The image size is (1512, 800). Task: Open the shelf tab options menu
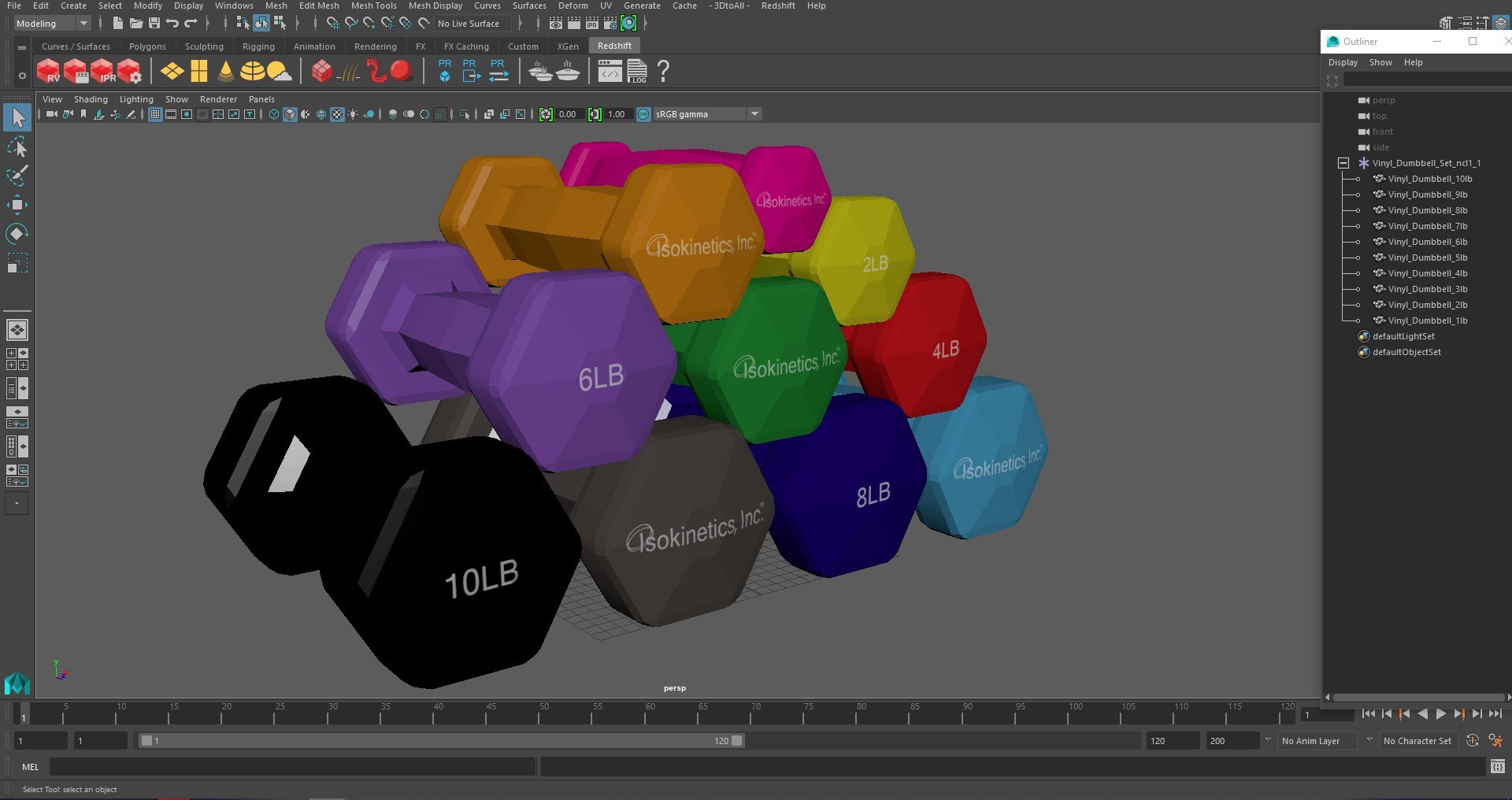pyautogui.click(x=22, y=47)
